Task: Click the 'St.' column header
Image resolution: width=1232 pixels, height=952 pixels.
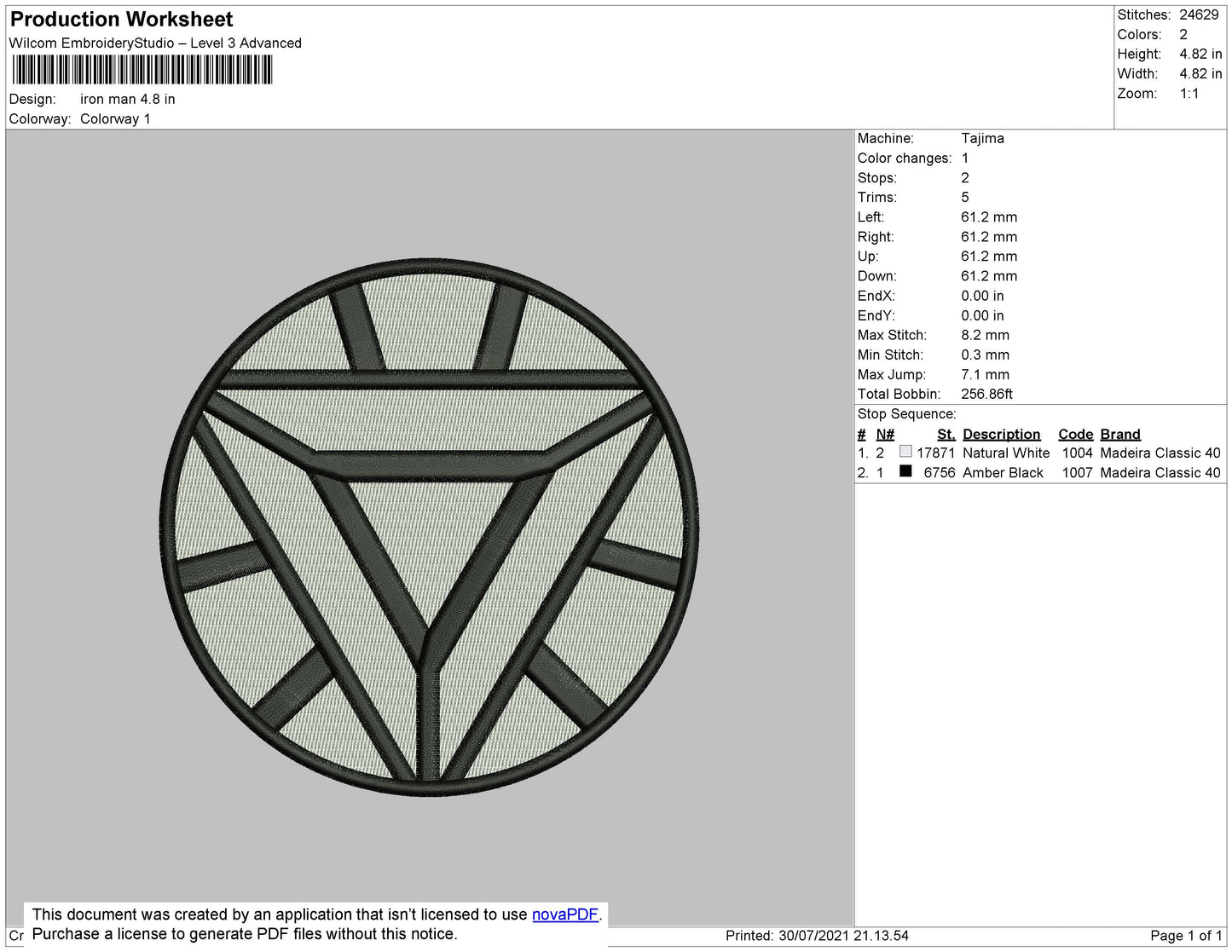Action: pos(946,434)
